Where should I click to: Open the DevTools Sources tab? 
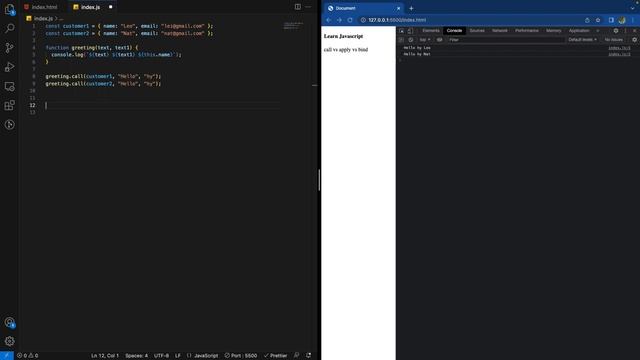pos(477,31)
